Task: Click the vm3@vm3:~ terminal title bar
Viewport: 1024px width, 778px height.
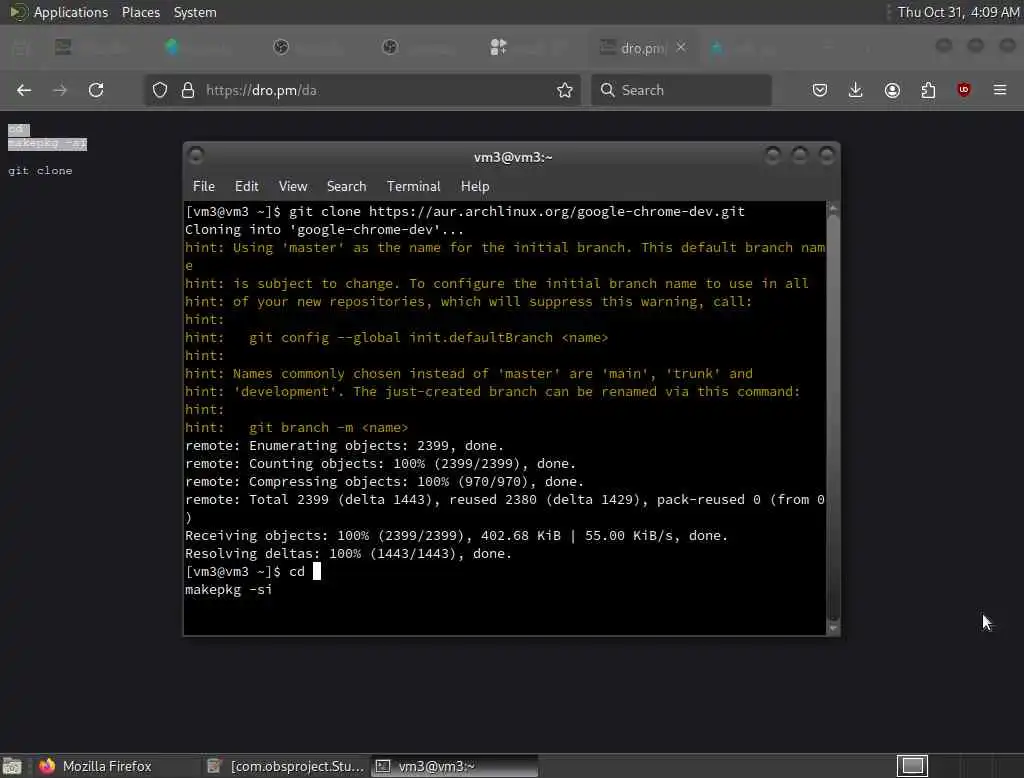Action: 513,157
